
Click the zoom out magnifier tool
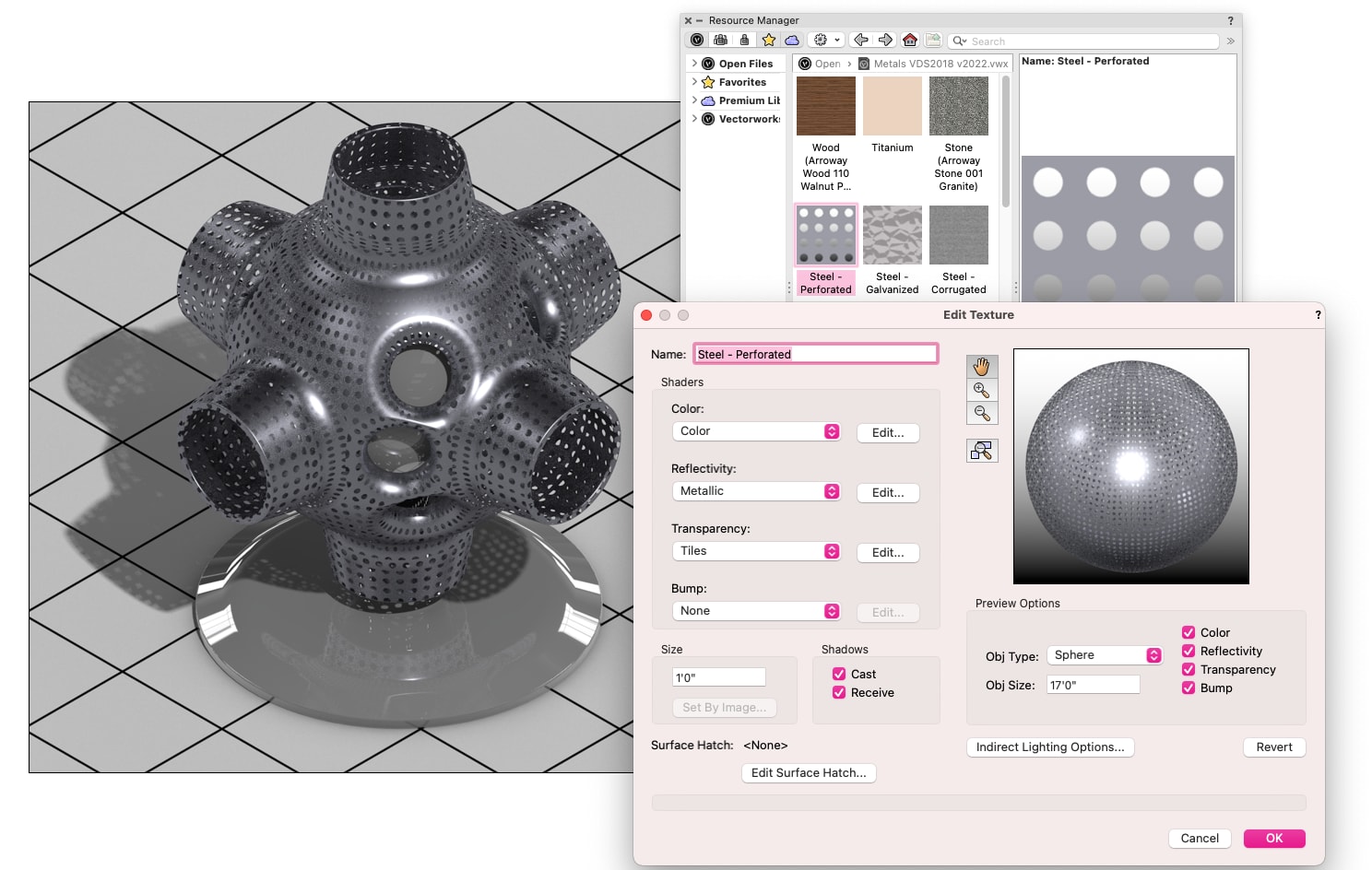tap(982, 413)
